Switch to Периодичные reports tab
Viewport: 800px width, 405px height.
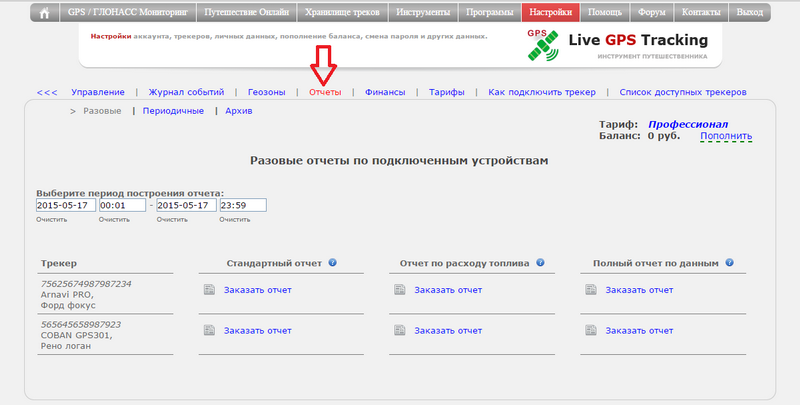[x=173, y=111]
